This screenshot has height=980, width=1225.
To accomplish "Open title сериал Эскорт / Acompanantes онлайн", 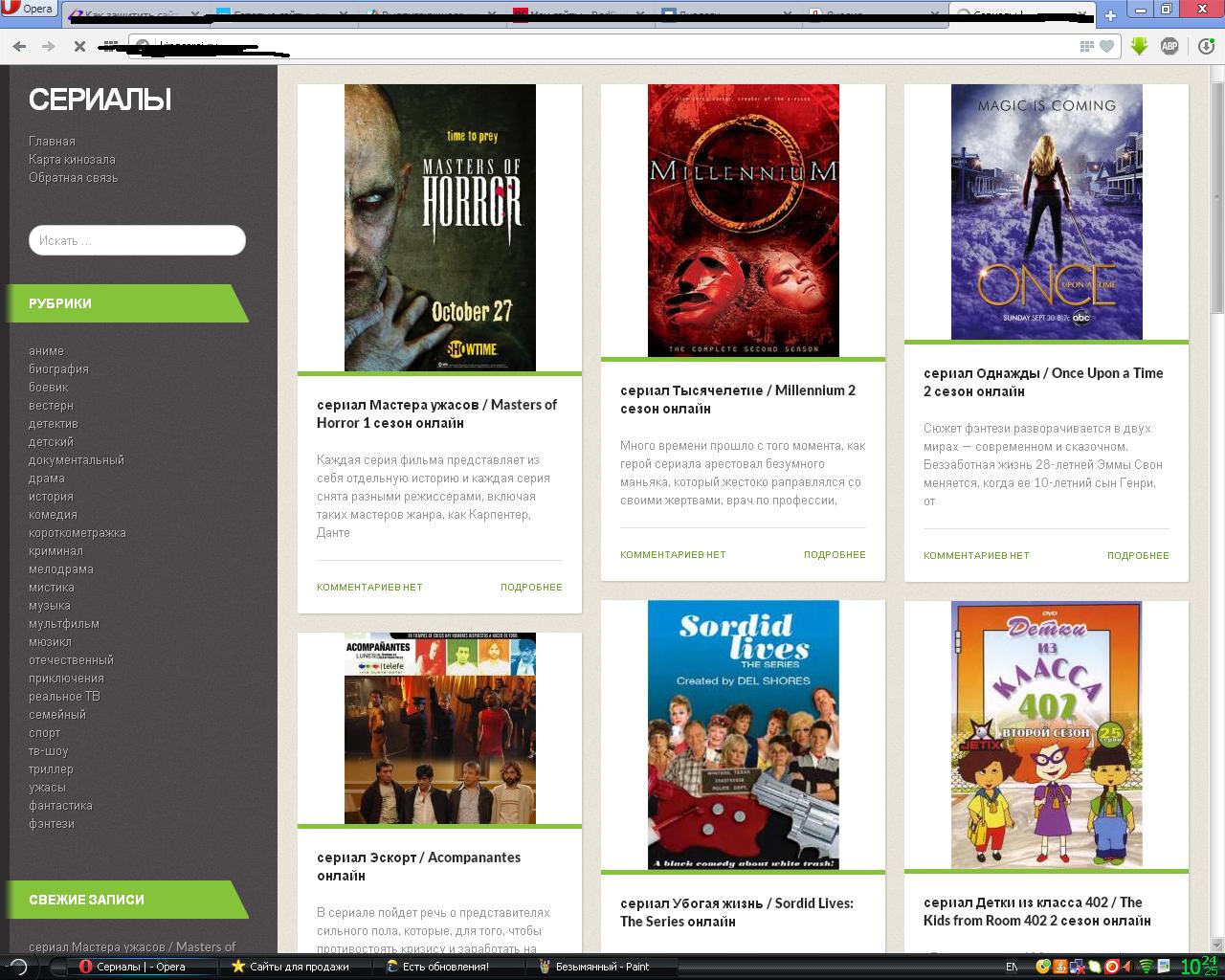I will [x=419, y=866].
